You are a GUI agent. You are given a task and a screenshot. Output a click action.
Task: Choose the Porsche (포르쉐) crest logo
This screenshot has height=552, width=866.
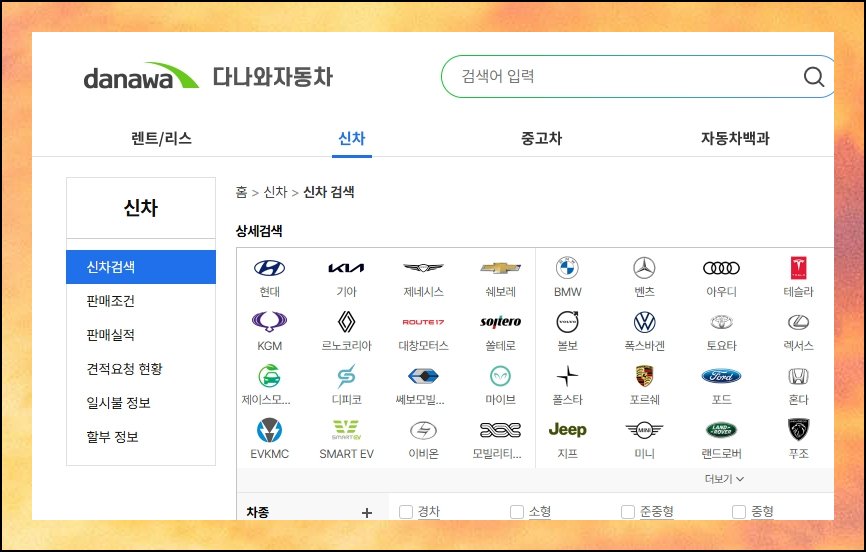[644, 376]
